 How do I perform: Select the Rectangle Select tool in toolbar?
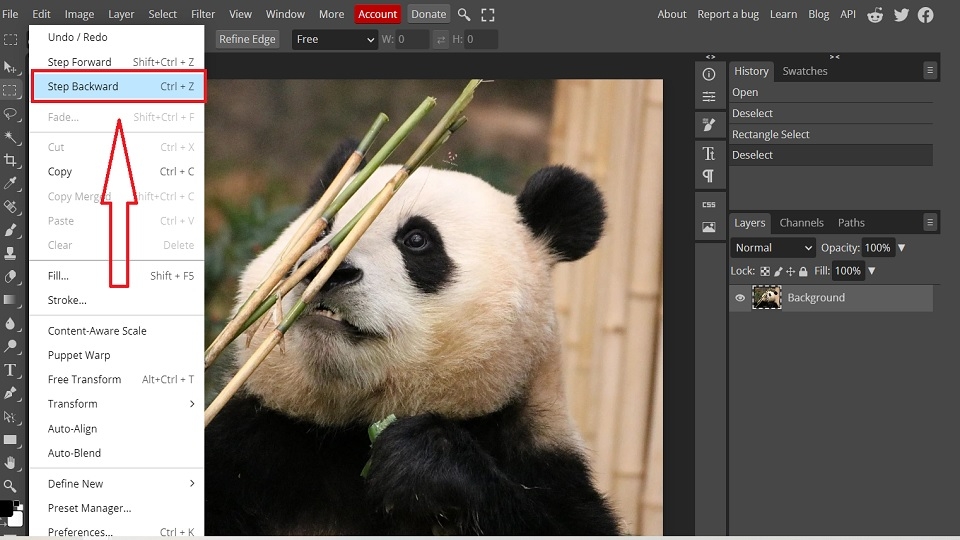[x=10, y=91]
